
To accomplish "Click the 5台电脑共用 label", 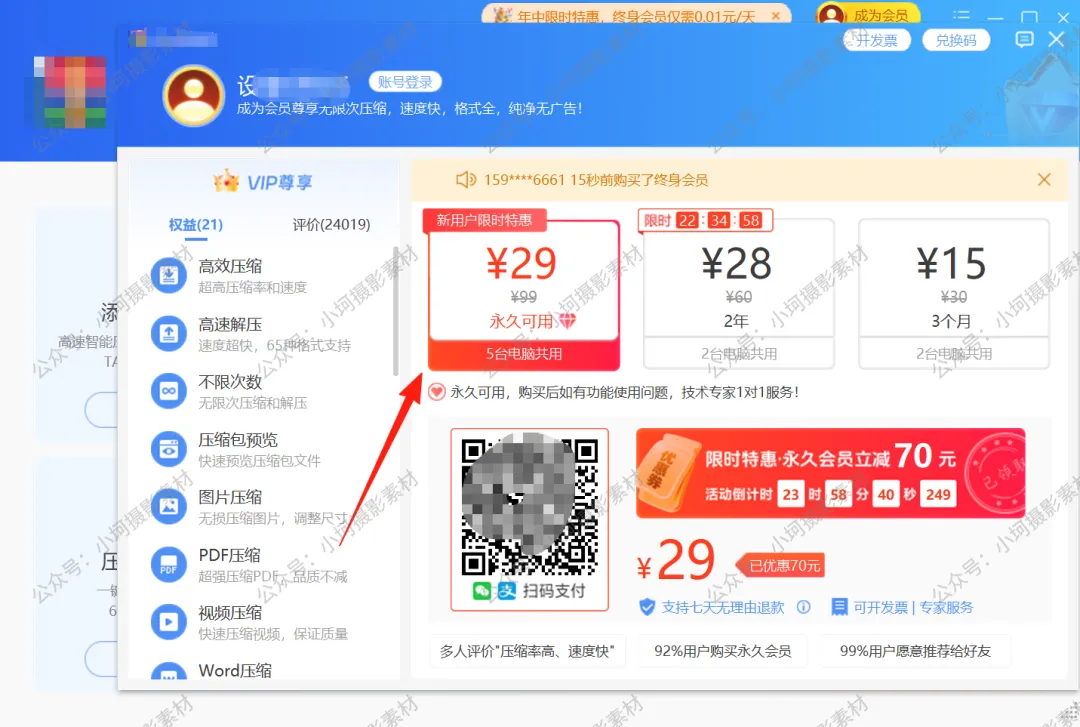I will coord(524,354).
